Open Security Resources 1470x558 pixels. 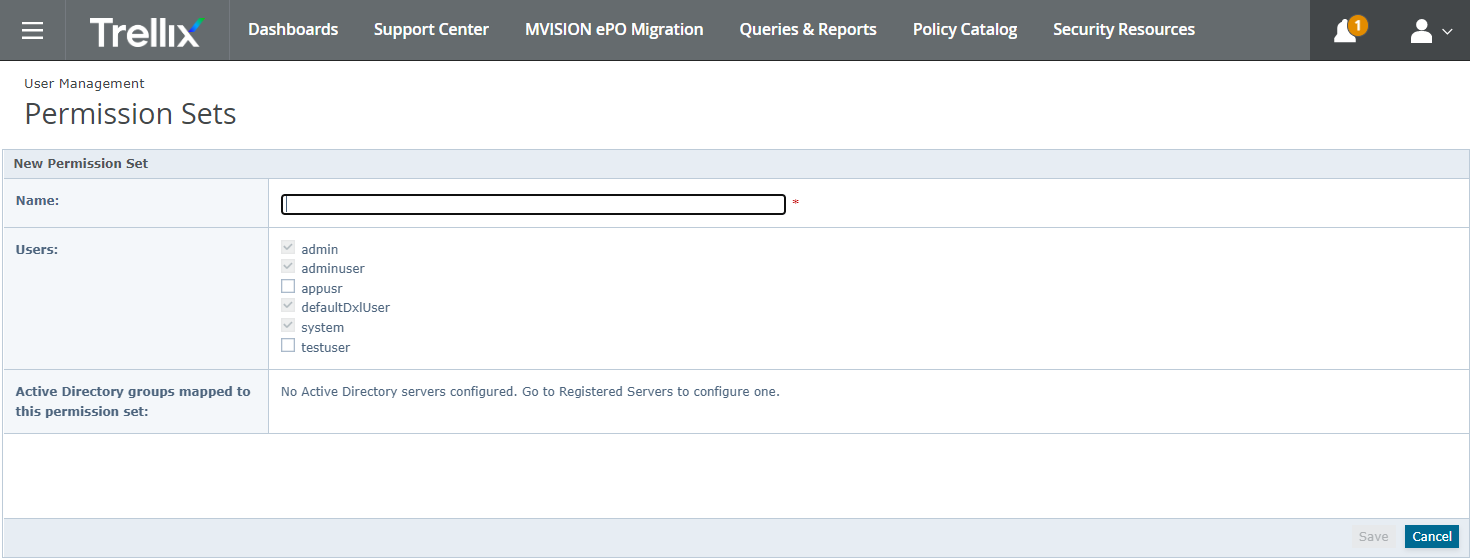tap(1124, 30)
